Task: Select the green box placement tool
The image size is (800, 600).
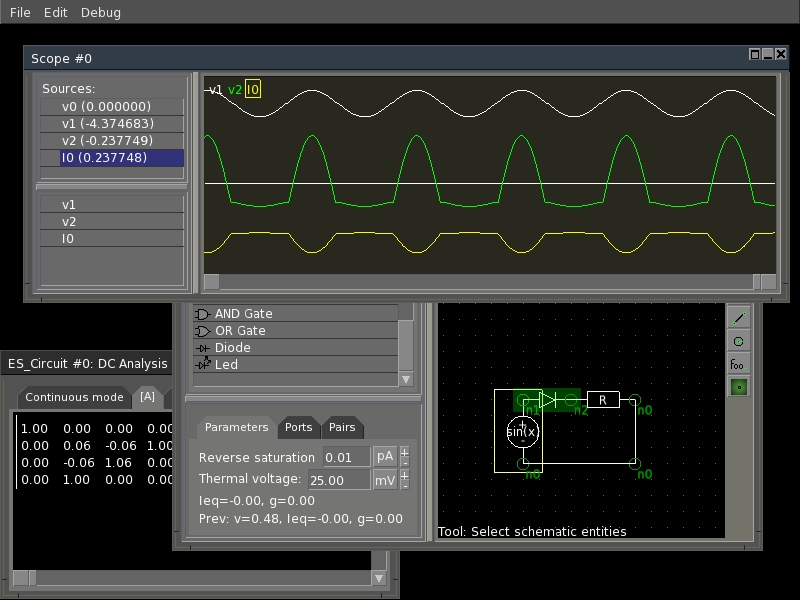Action: pyautogui.click(x=738, y=386)
